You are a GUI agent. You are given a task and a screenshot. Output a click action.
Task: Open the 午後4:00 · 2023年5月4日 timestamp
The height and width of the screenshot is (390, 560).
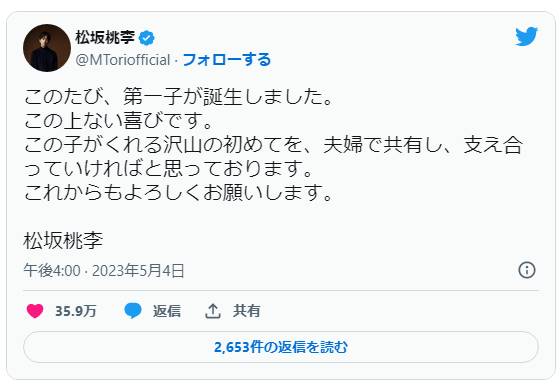(104, 271)
